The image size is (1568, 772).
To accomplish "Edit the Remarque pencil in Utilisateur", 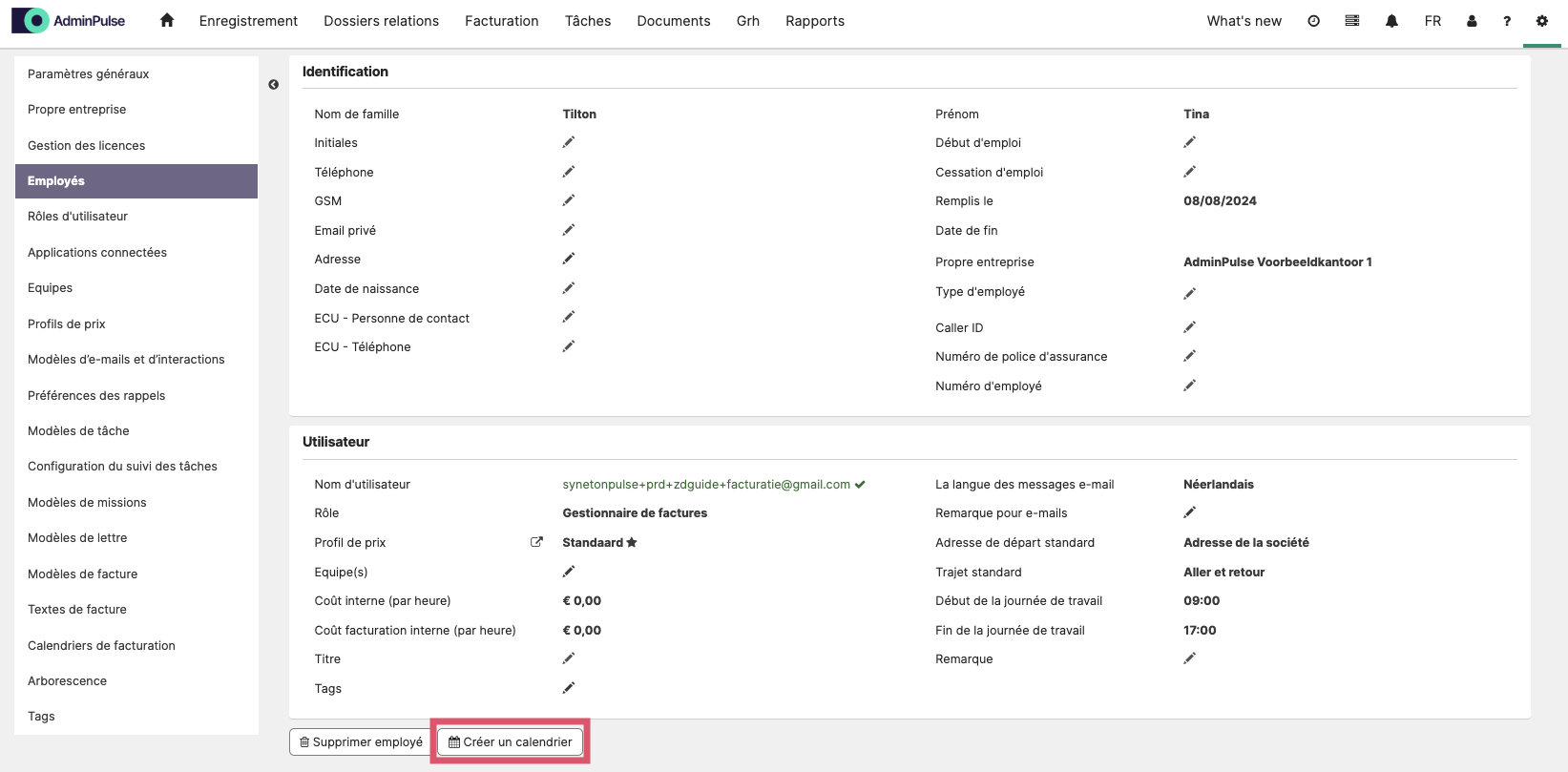I will 1190,658.
